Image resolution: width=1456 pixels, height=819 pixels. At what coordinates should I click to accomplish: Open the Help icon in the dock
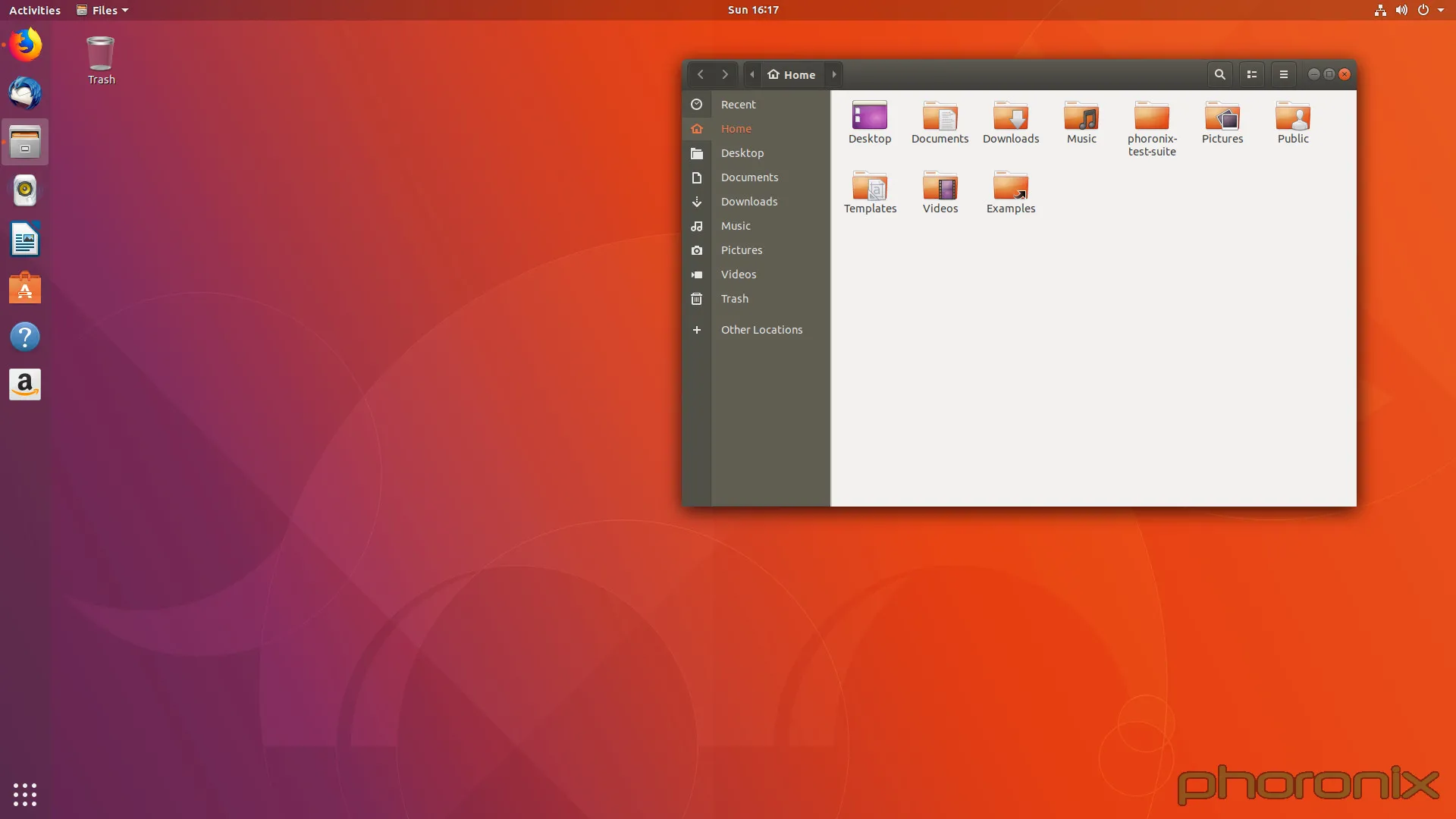[x=25, y=337]
